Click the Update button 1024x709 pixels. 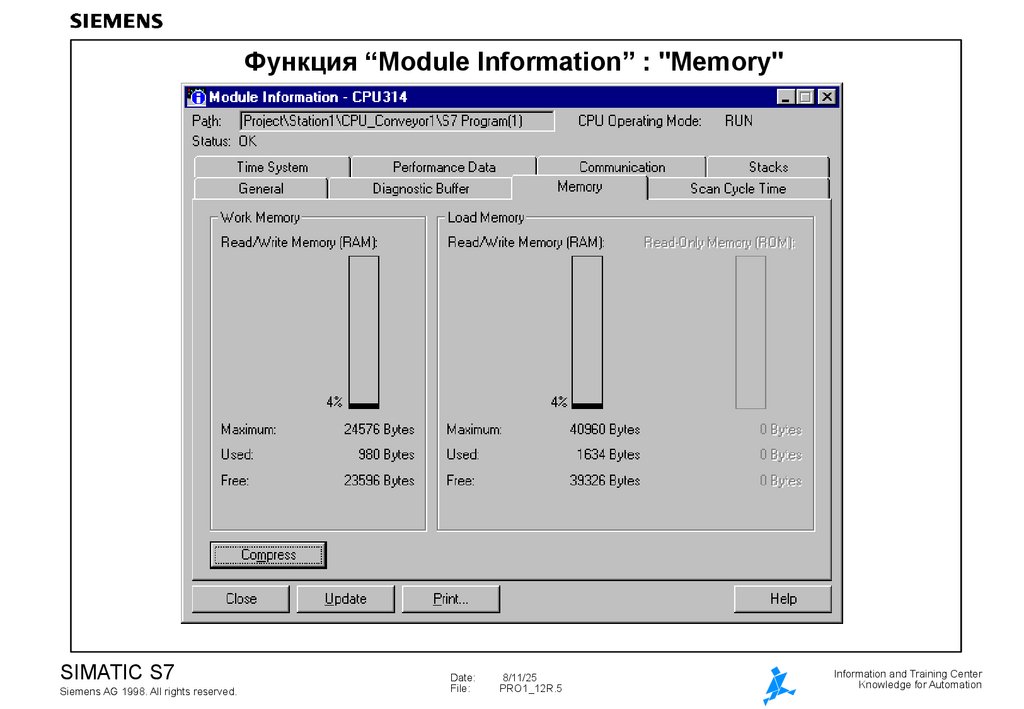pyautogui.click(x=345, y=598)
